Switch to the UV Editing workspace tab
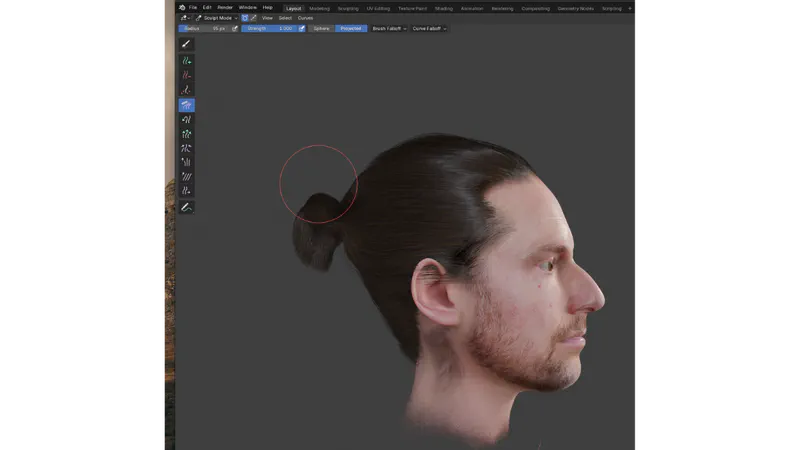The width and height of the screenshot is (800, 450). click(x=378, y=9)
